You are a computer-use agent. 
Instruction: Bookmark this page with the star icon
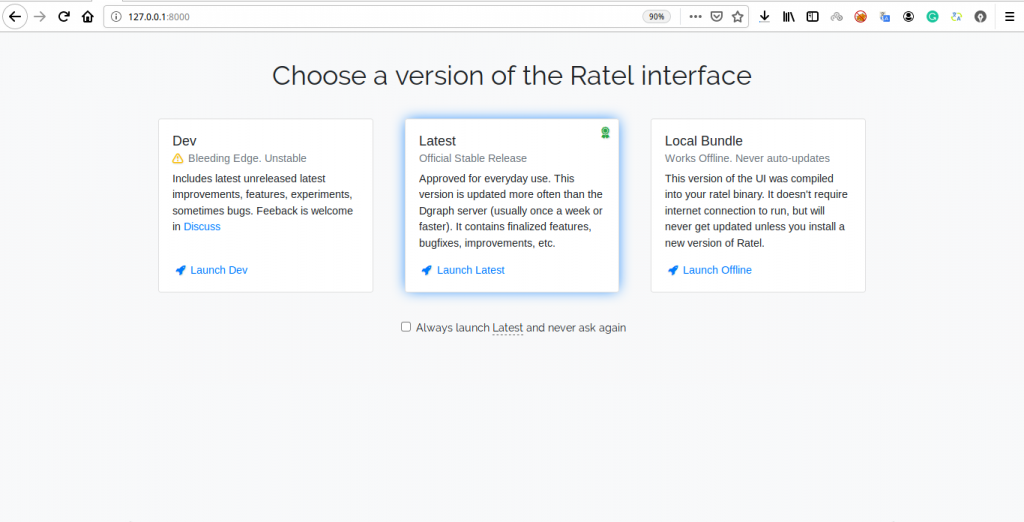coord(737,17)
